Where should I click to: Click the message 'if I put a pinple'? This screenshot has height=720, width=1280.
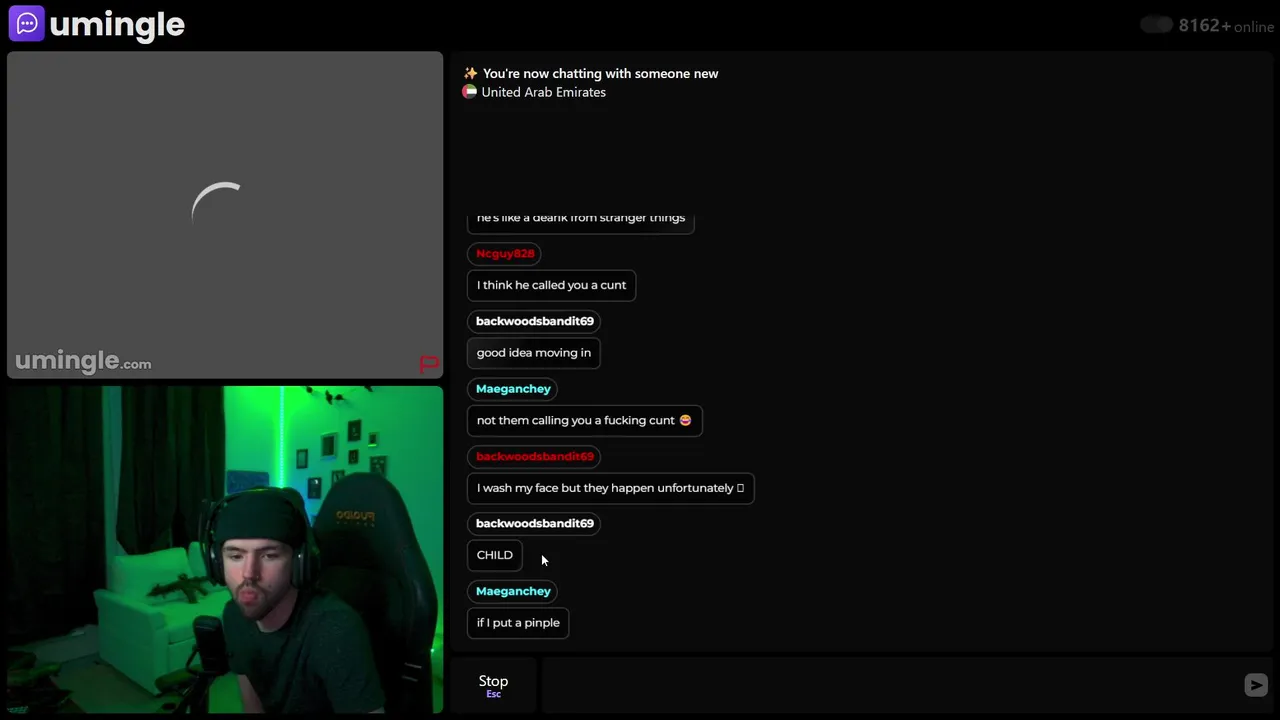[518, 622]
